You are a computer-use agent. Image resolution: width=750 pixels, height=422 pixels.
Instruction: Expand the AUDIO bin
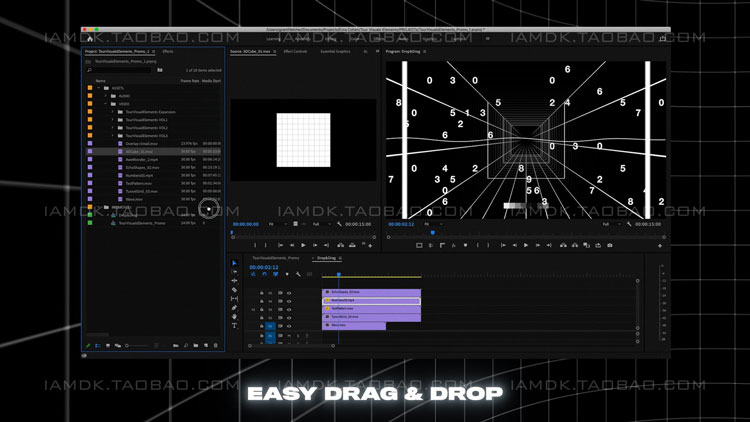106,96
